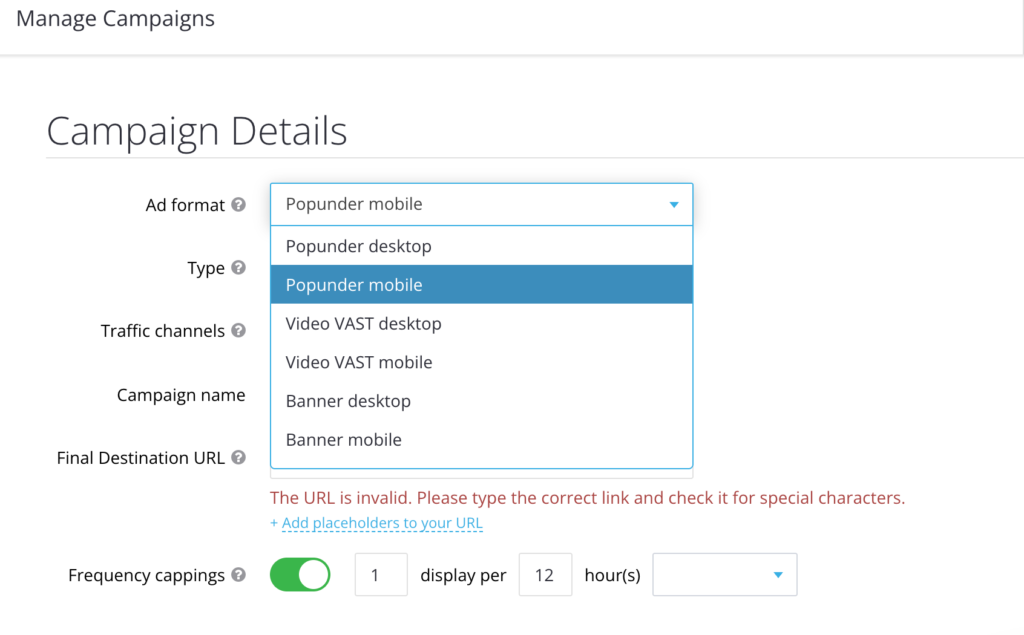Open the empty dropdown after hour(s)
This screenshot has height=635, width=1024.
[x=724, y=574]
